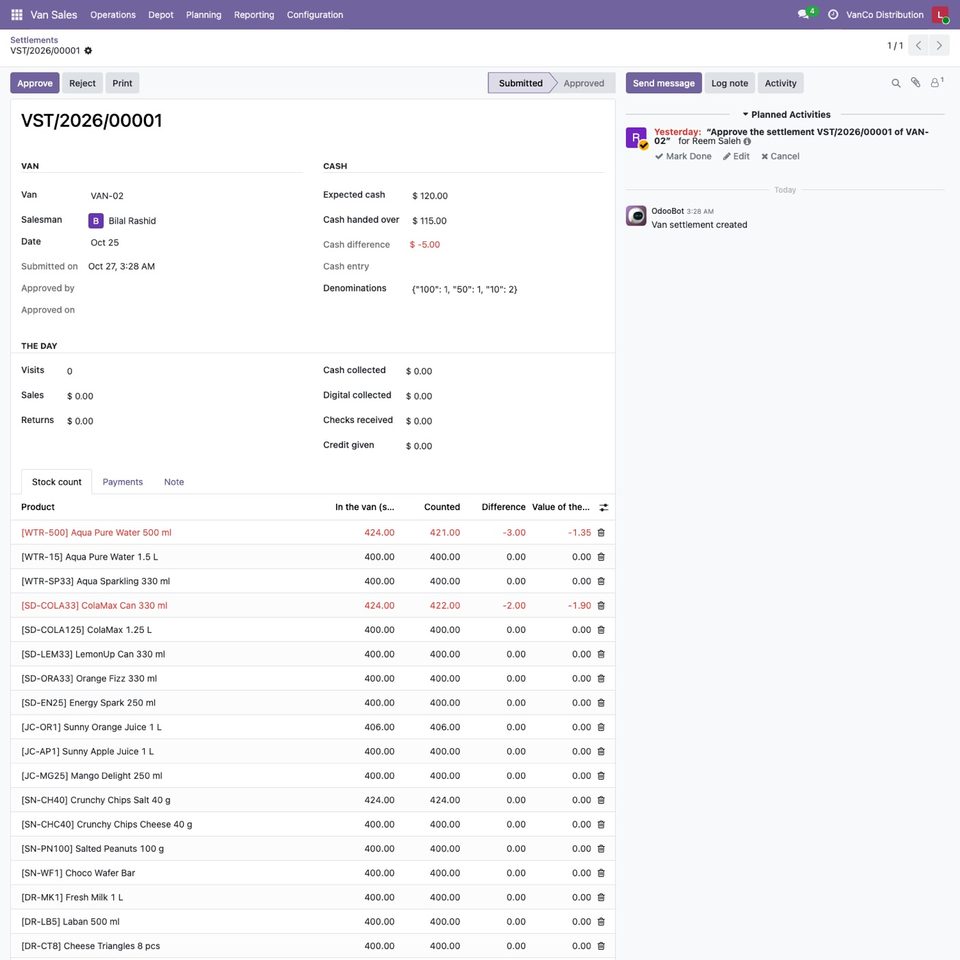This screenshot has width=960, height=960.
Task: Schedule an Activity
Action: 781,83
